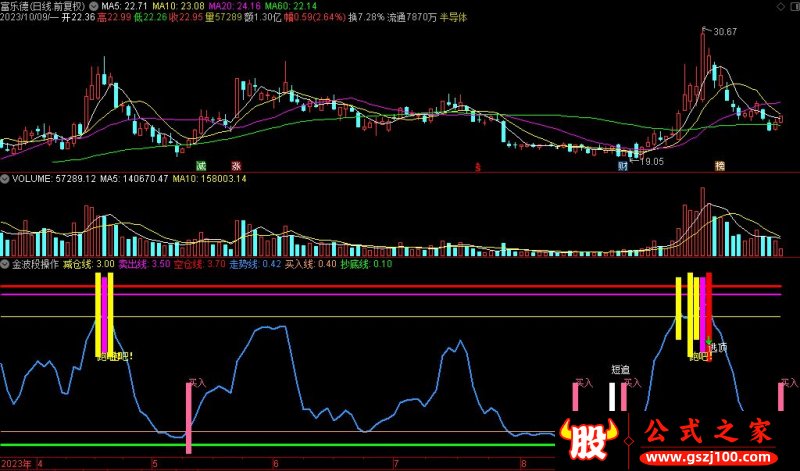This screenshot has height=471, width=800.
Task: Click the float shares 流通7870万
Action: (412, 18)
